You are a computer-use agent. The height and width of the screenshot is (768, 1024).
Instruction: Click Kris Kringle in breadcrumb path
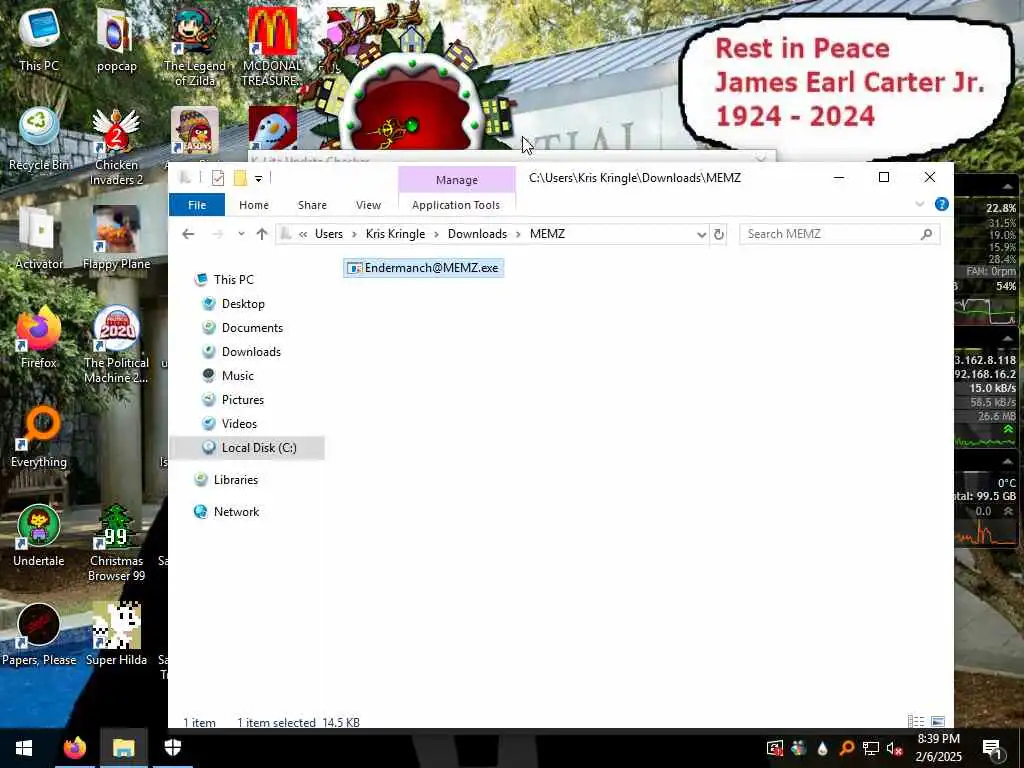point(395,234)
